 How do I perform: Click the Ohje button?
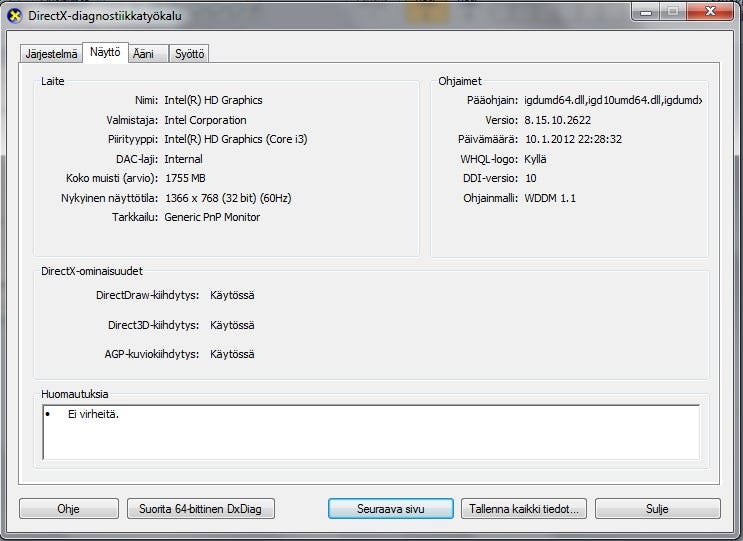[x=69, y=509]
